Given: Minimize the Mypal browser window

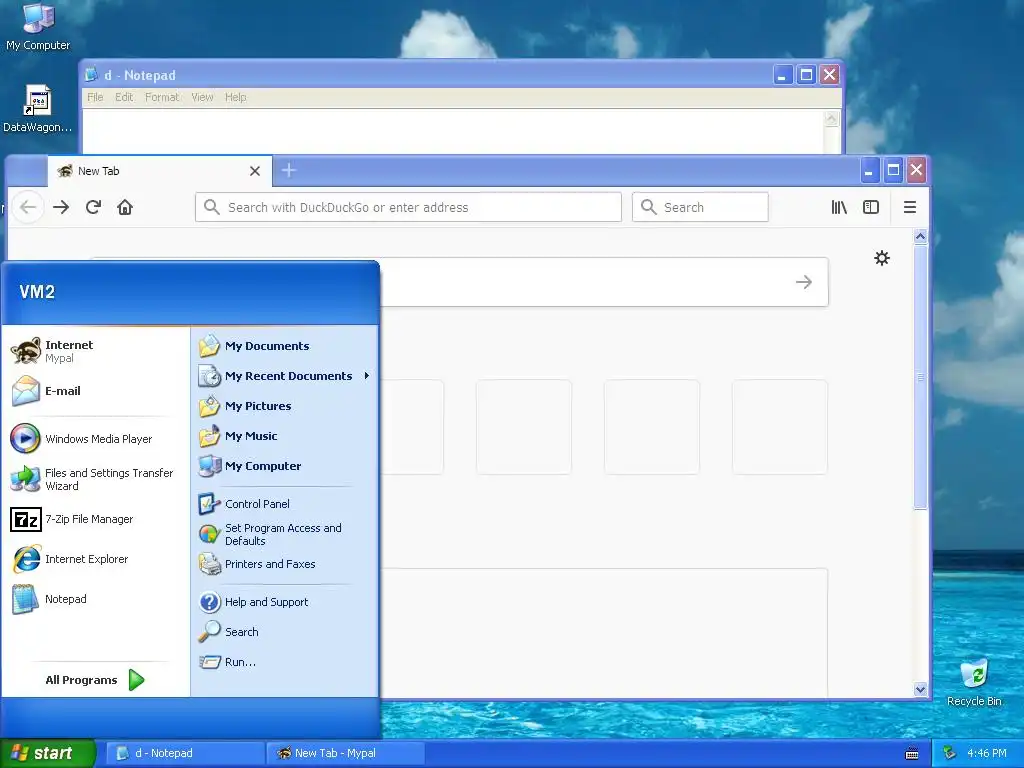Looking at the screenshot, I should click(x=869, y=171).
